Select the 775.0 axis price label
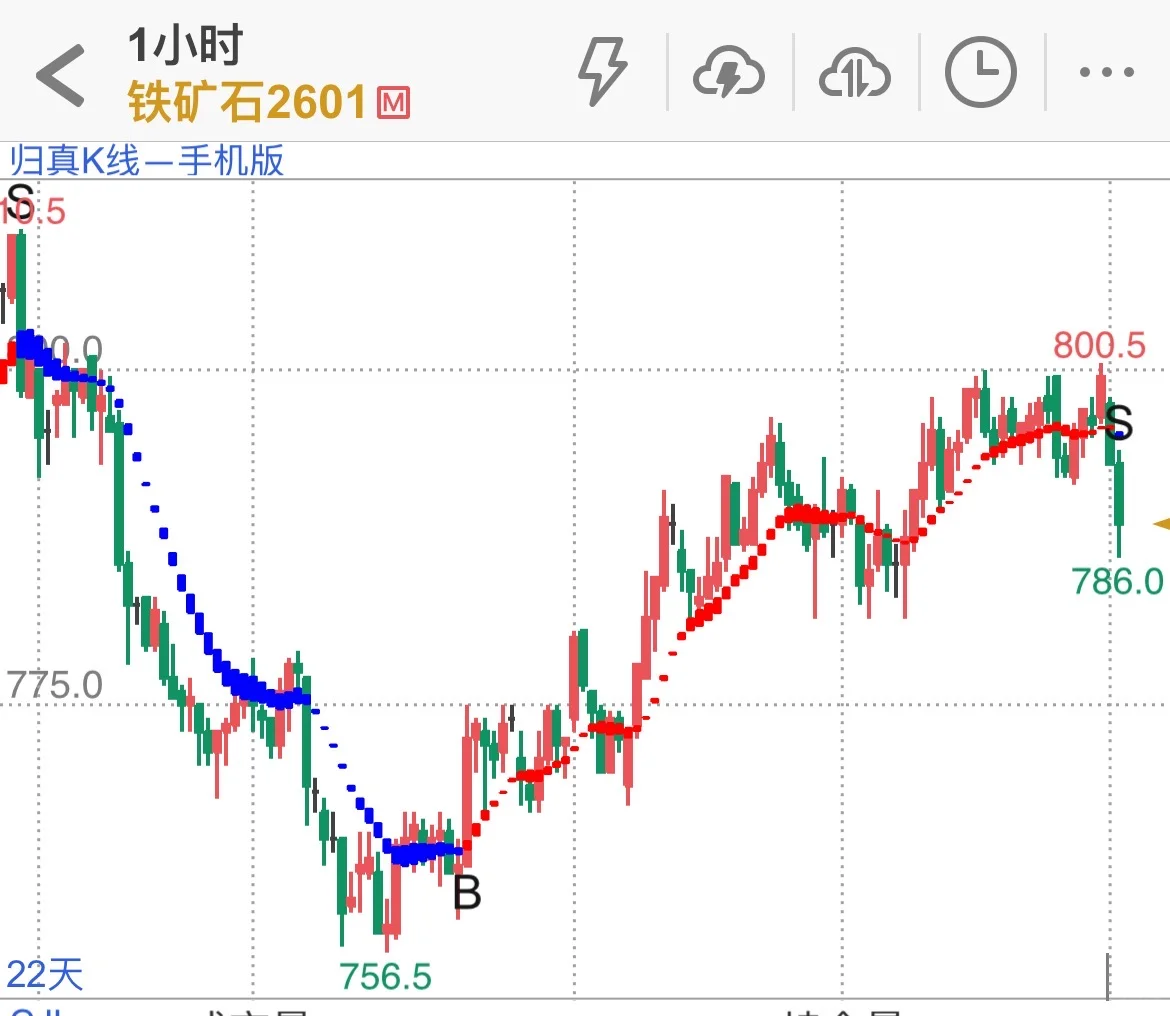Viewport: 1170px width, 1016px height. point(54,685)
